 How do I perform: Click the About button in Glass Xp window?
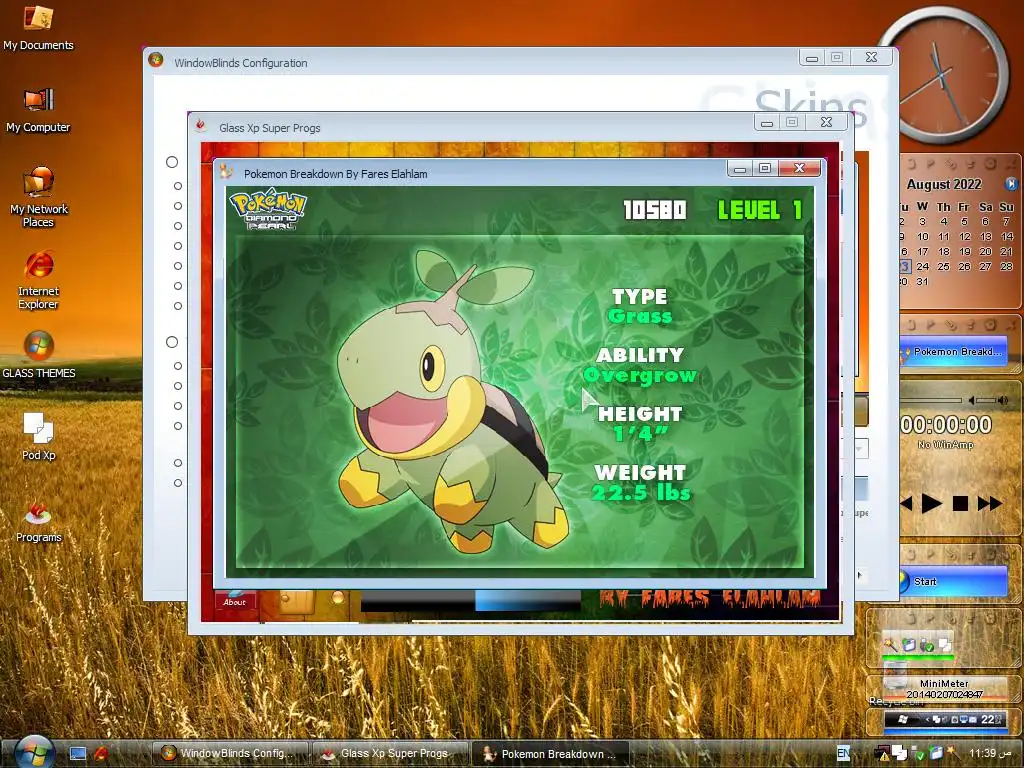(234, 601)
